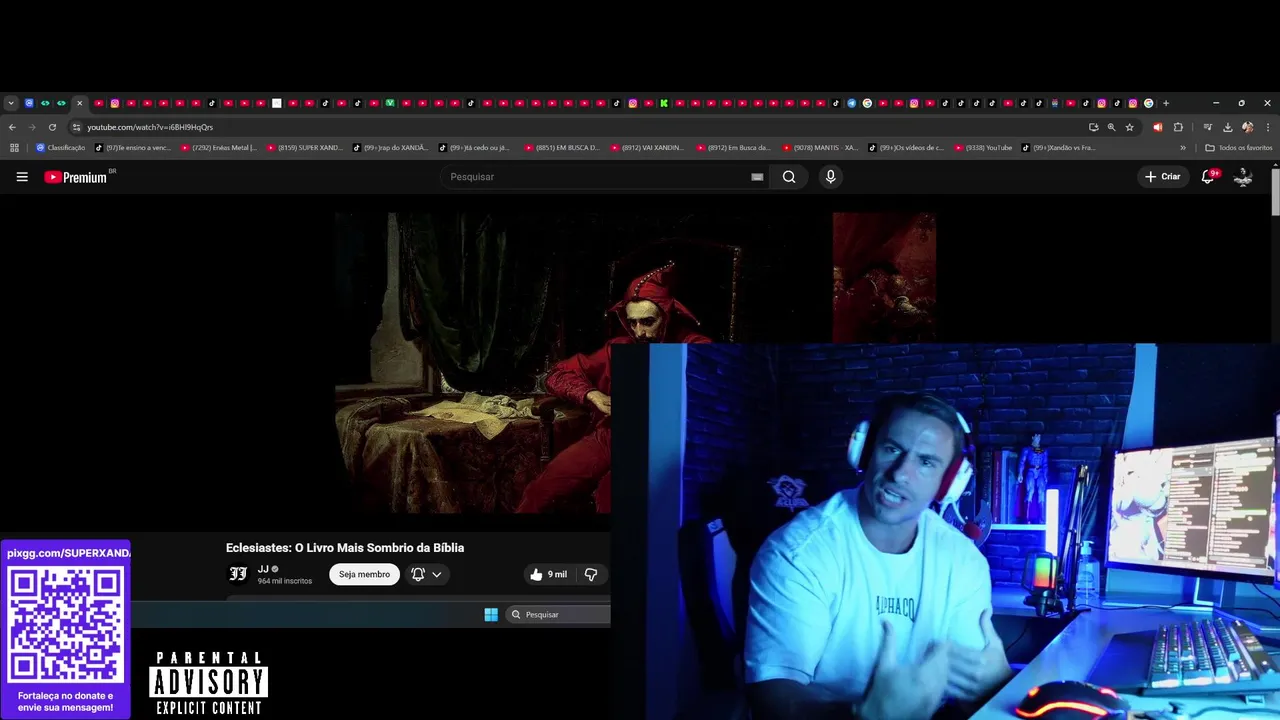Image resolution: width=1280 pixels, height=720 pixels.
Task: Open Chrome three-dot menu
Action: click(1267, 127)
